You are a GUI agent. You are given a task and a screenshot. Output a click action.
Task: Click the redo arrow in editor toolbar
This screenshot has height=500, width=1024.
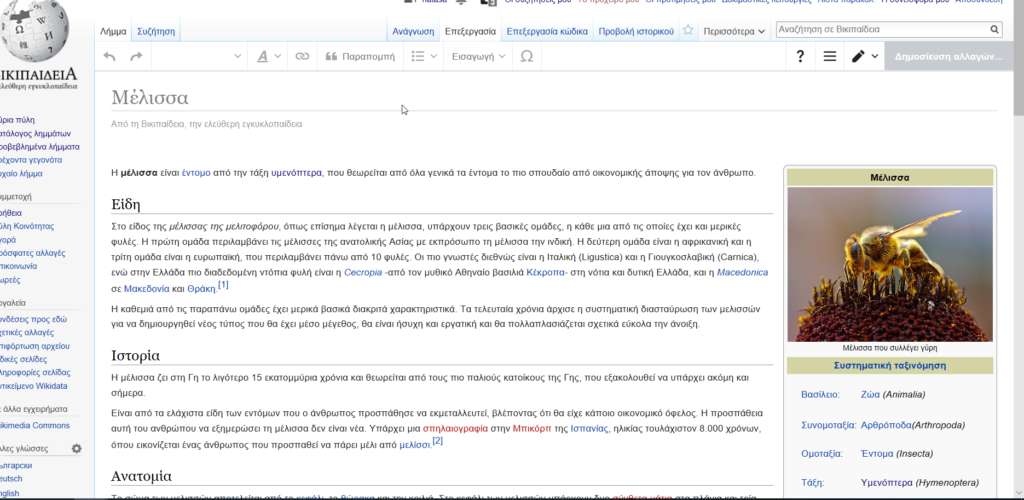136,57
